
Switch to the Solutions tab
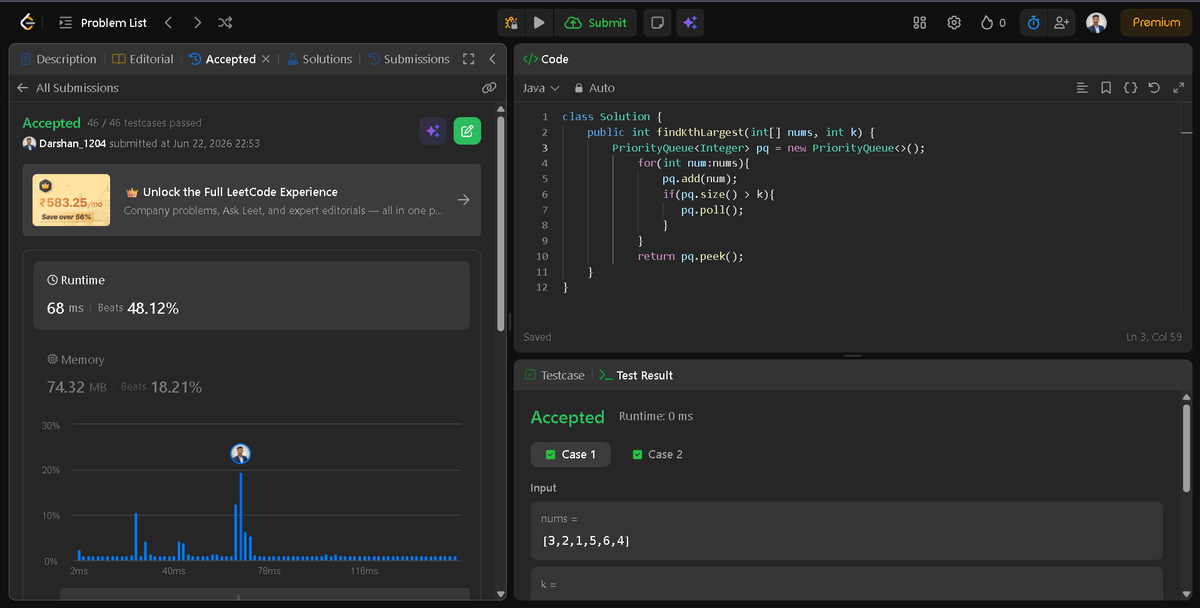pyautogui.click(x=320, y=59)
